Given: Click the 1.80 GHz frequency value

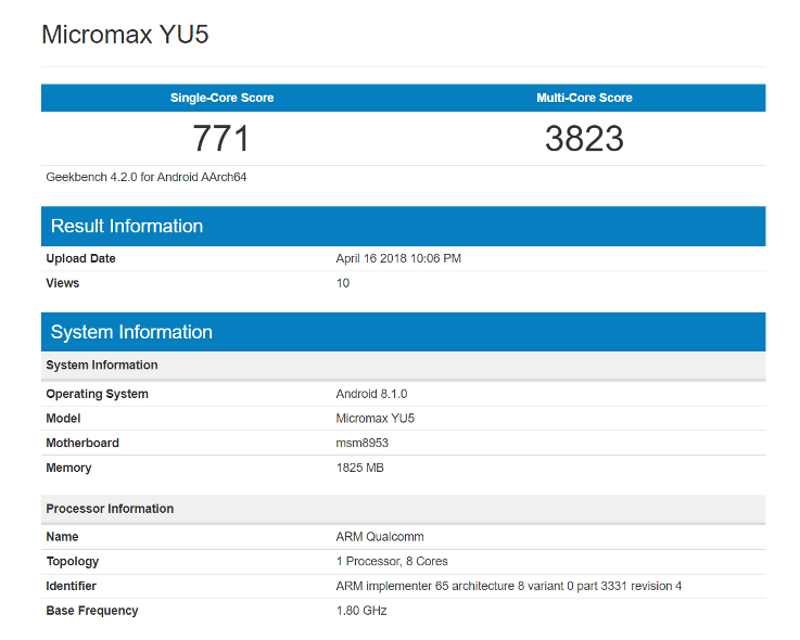Looking at the screenshot, I should click(x=362, y=610).
